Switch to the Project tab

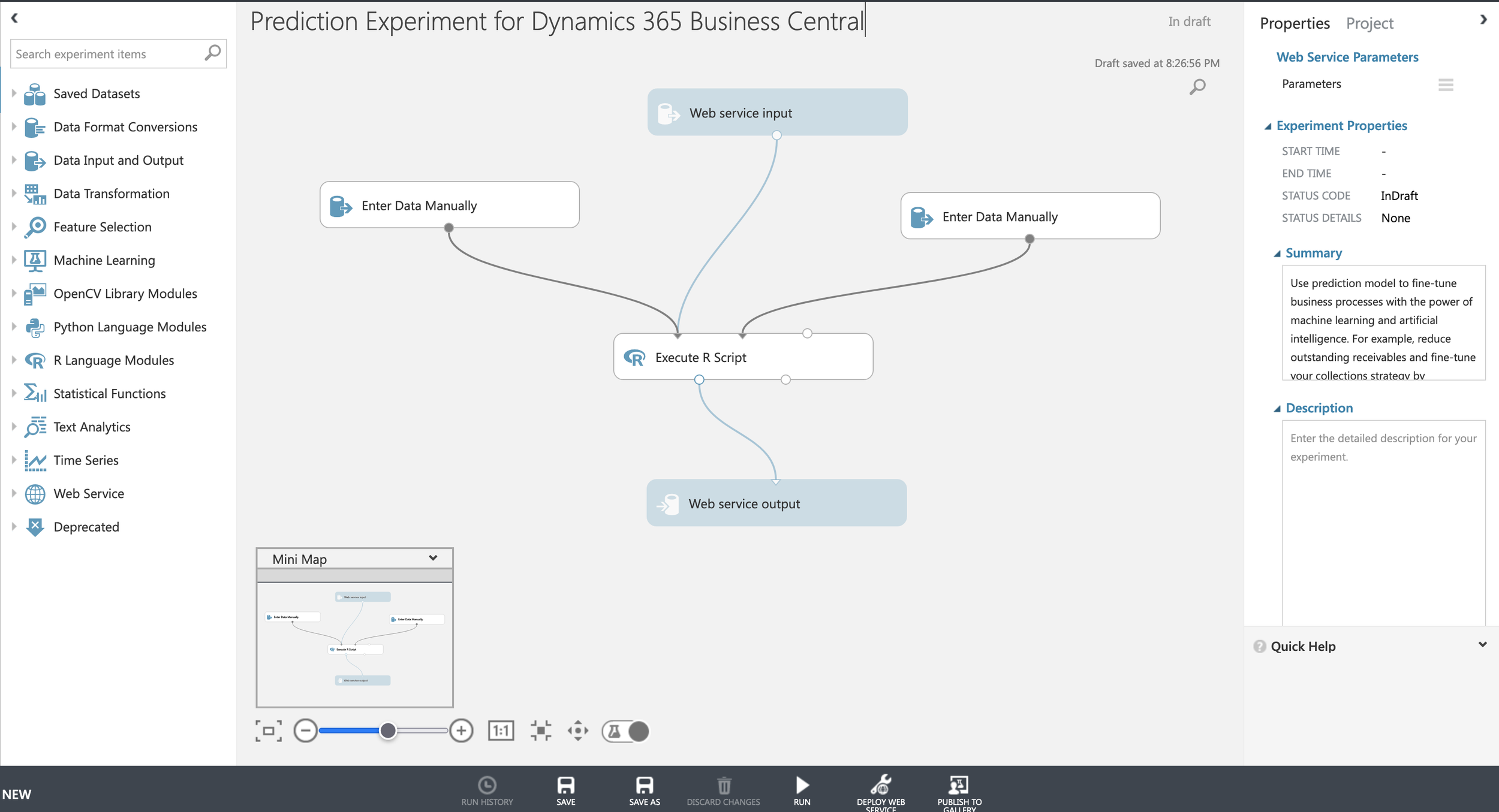[1369, 23]
